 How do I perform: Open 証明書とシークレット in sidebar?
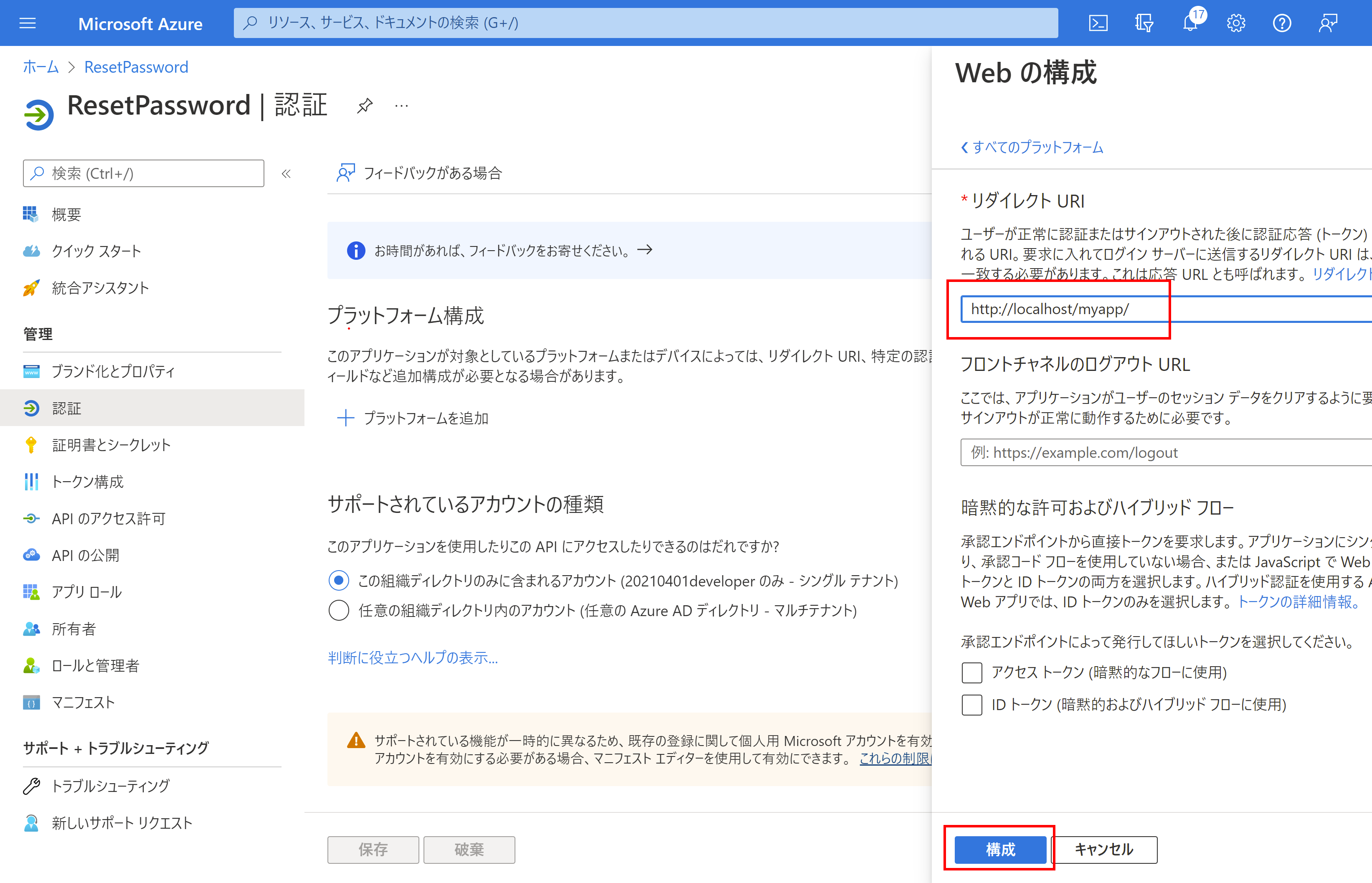(x=111, y=445)
